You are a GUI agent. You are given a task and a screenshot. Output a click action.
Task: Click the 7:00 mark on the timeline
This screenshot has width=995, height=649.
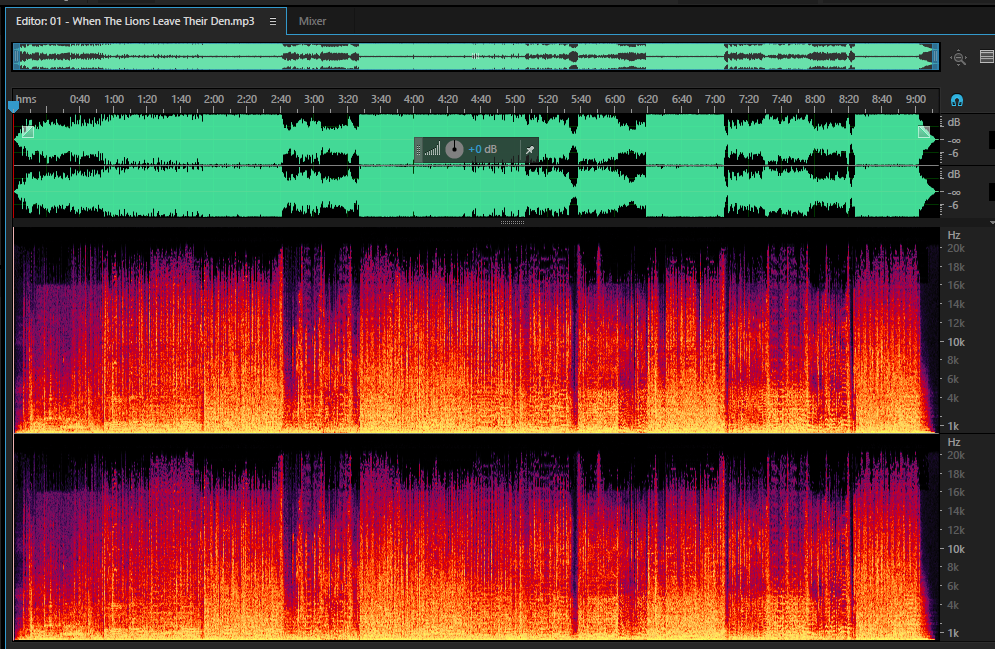pos(715,100)
